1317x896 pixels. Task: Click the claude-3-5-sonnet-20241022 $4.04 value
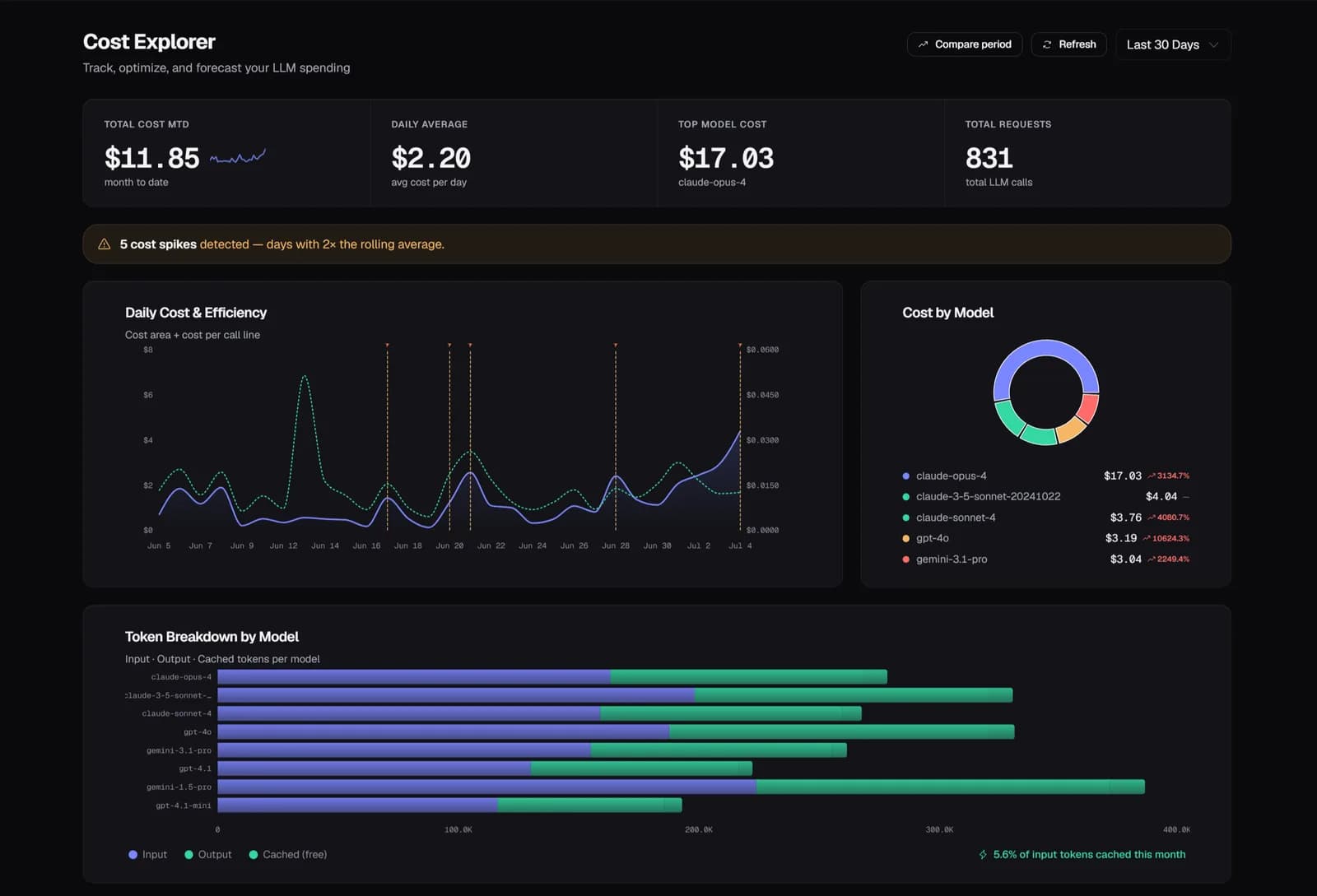coord(1161,497)
